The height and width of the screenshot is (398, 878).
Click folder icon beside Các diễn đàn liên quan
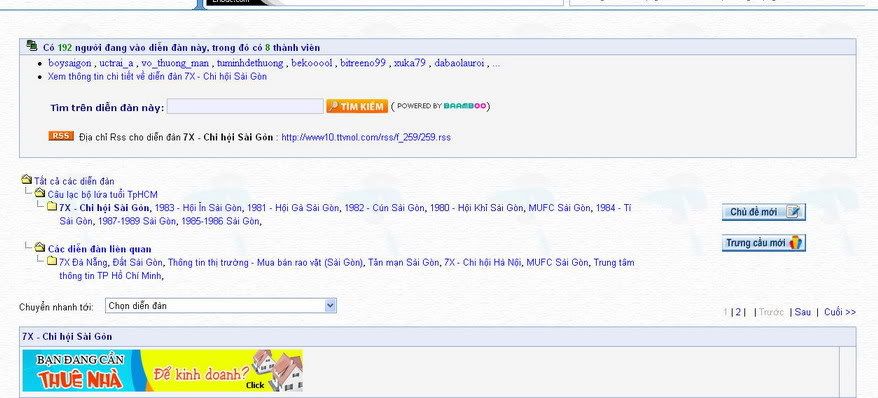40,247
